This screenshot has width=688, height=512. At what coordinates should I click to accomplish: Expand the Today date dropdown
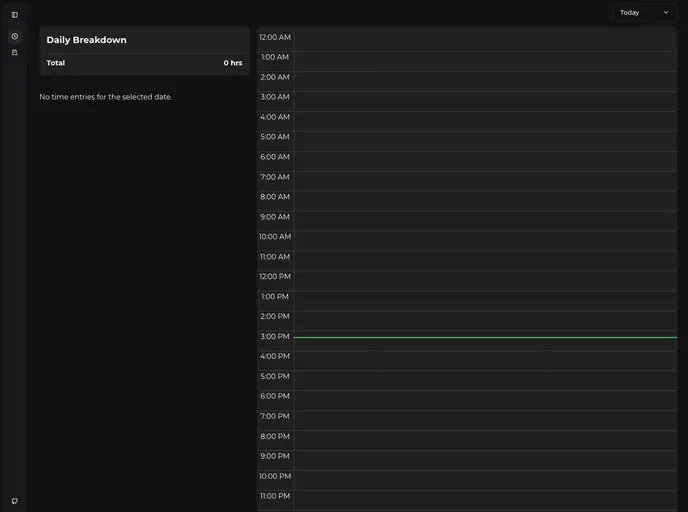tap(644, 13)
